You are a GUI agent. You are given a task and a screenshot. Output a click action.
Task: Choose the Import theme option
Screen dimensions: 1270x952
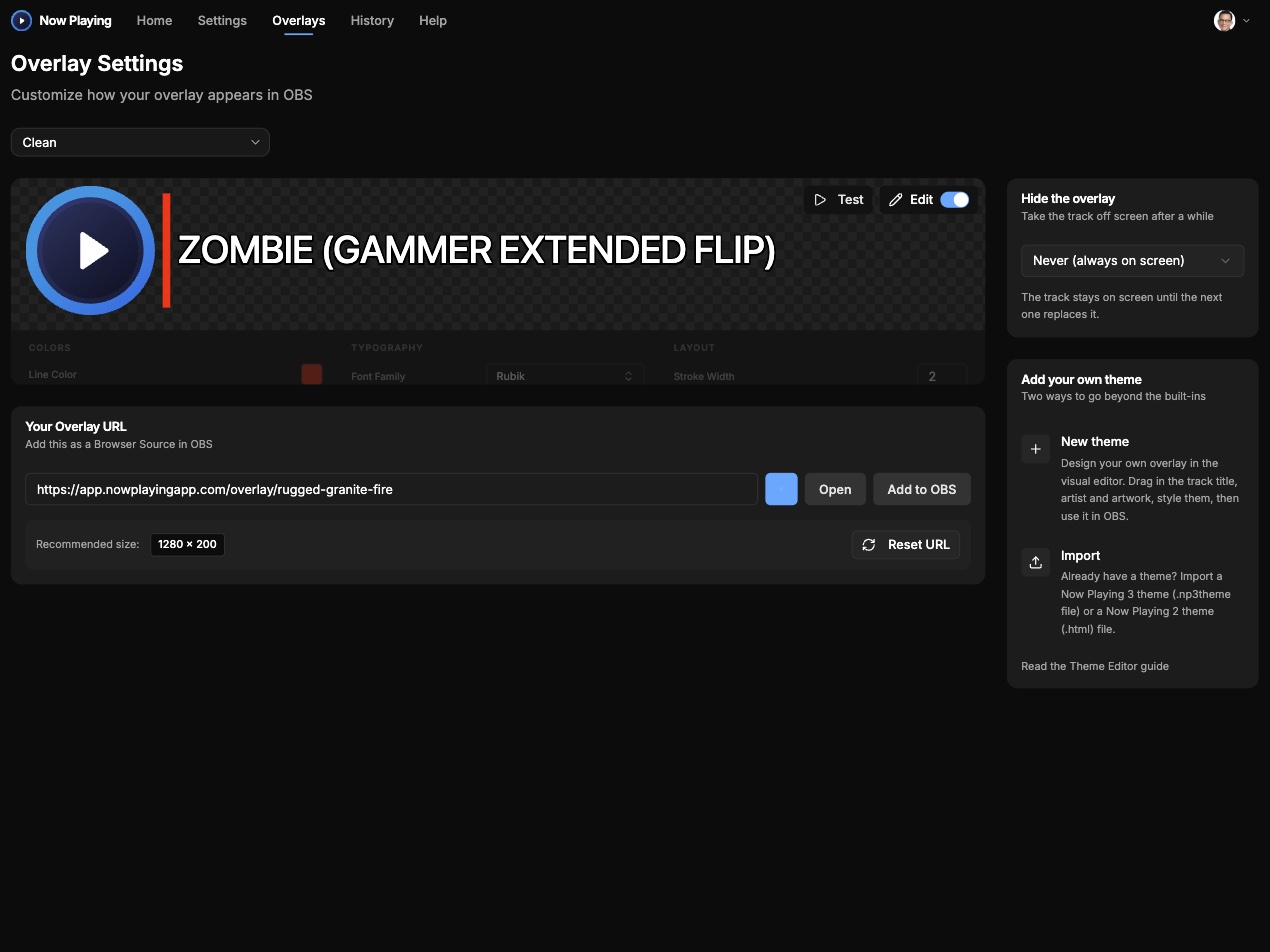pos(1132,592)
